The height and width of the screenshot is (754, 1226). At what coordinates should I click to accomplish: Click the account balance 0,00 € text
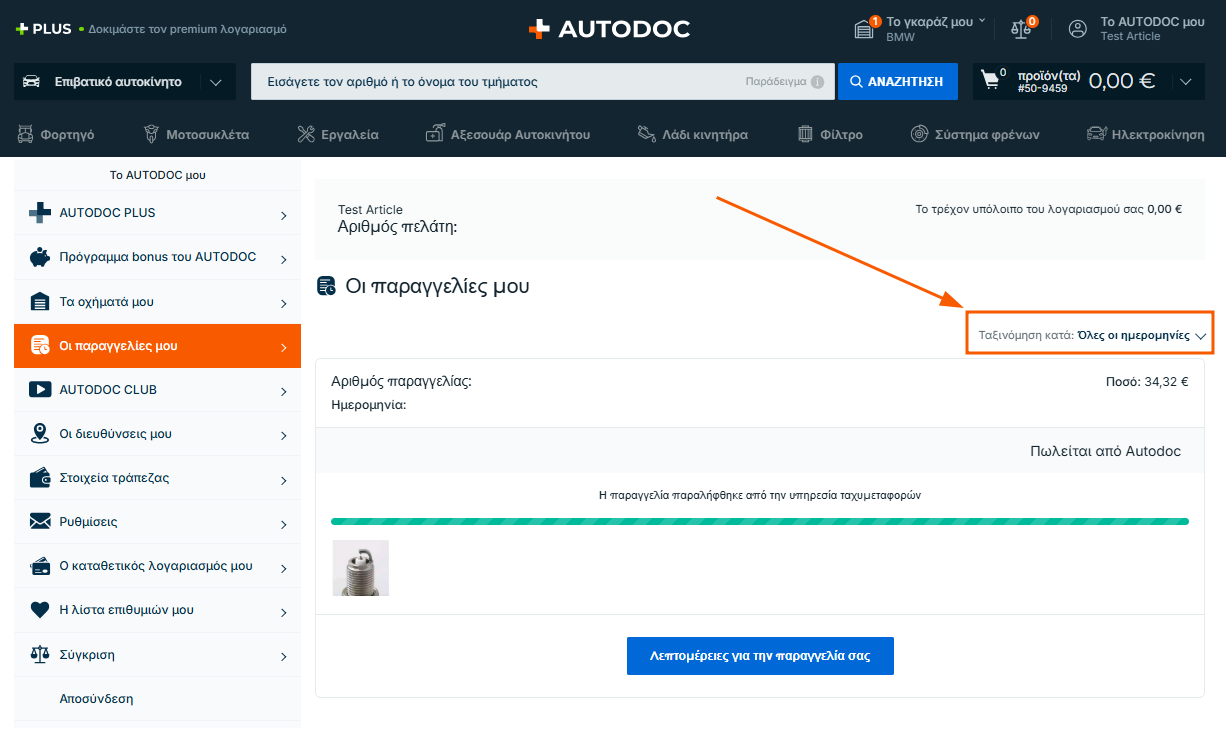coord(1164,209)
